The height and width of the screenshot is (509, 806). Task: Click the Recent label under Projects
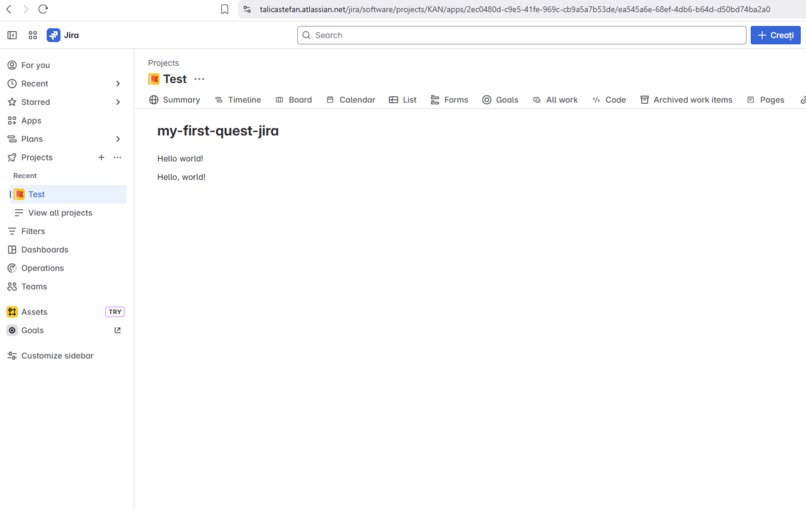pos(25,176)
